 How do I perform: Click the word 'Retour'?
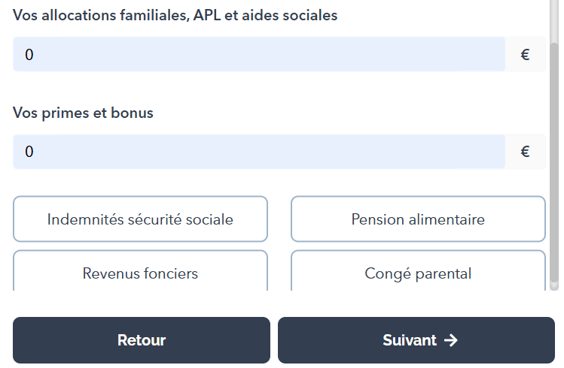click(x=141, y=340)
